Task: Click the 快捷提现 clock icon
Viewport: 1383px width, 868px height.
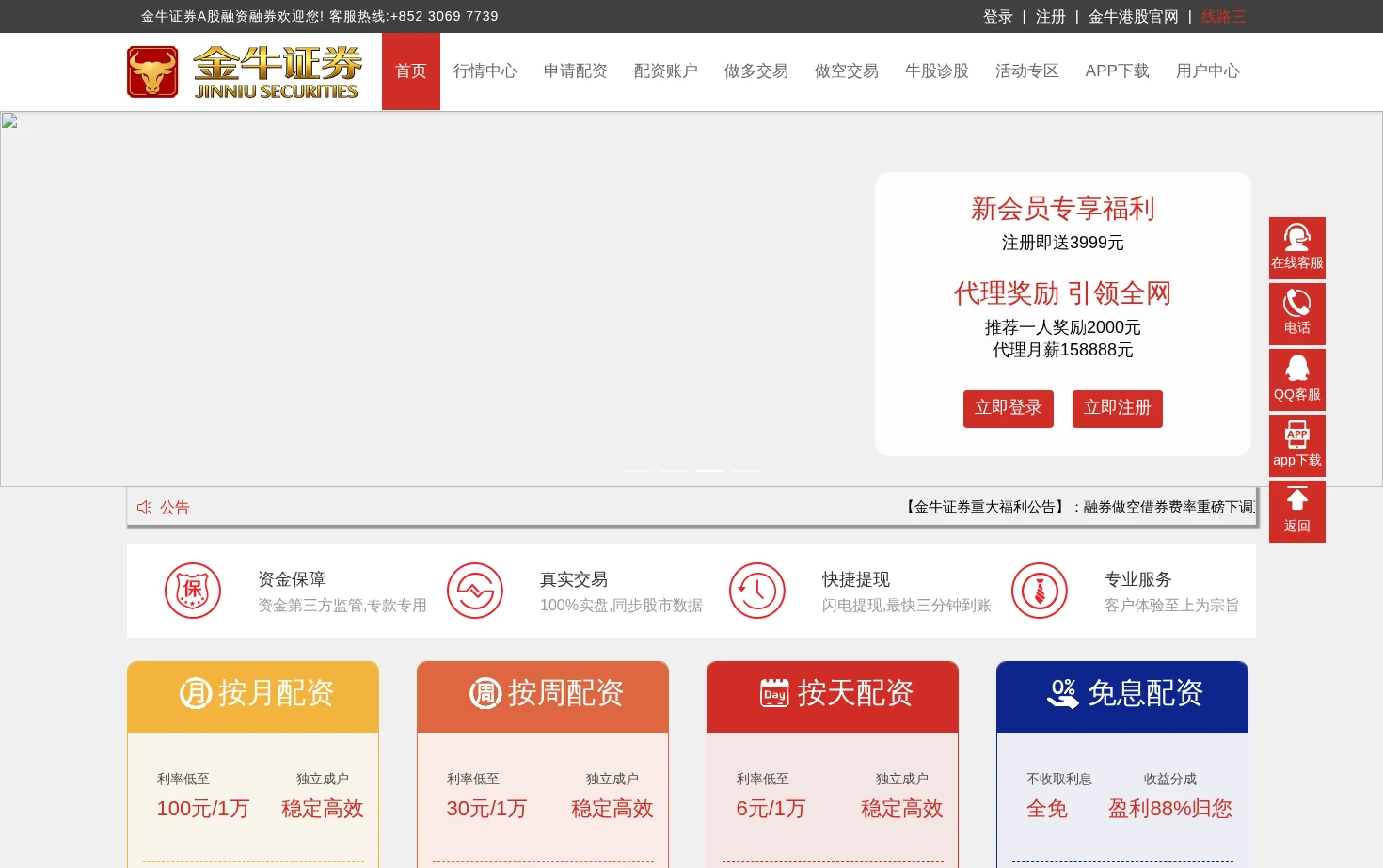Action: [757, 591]
